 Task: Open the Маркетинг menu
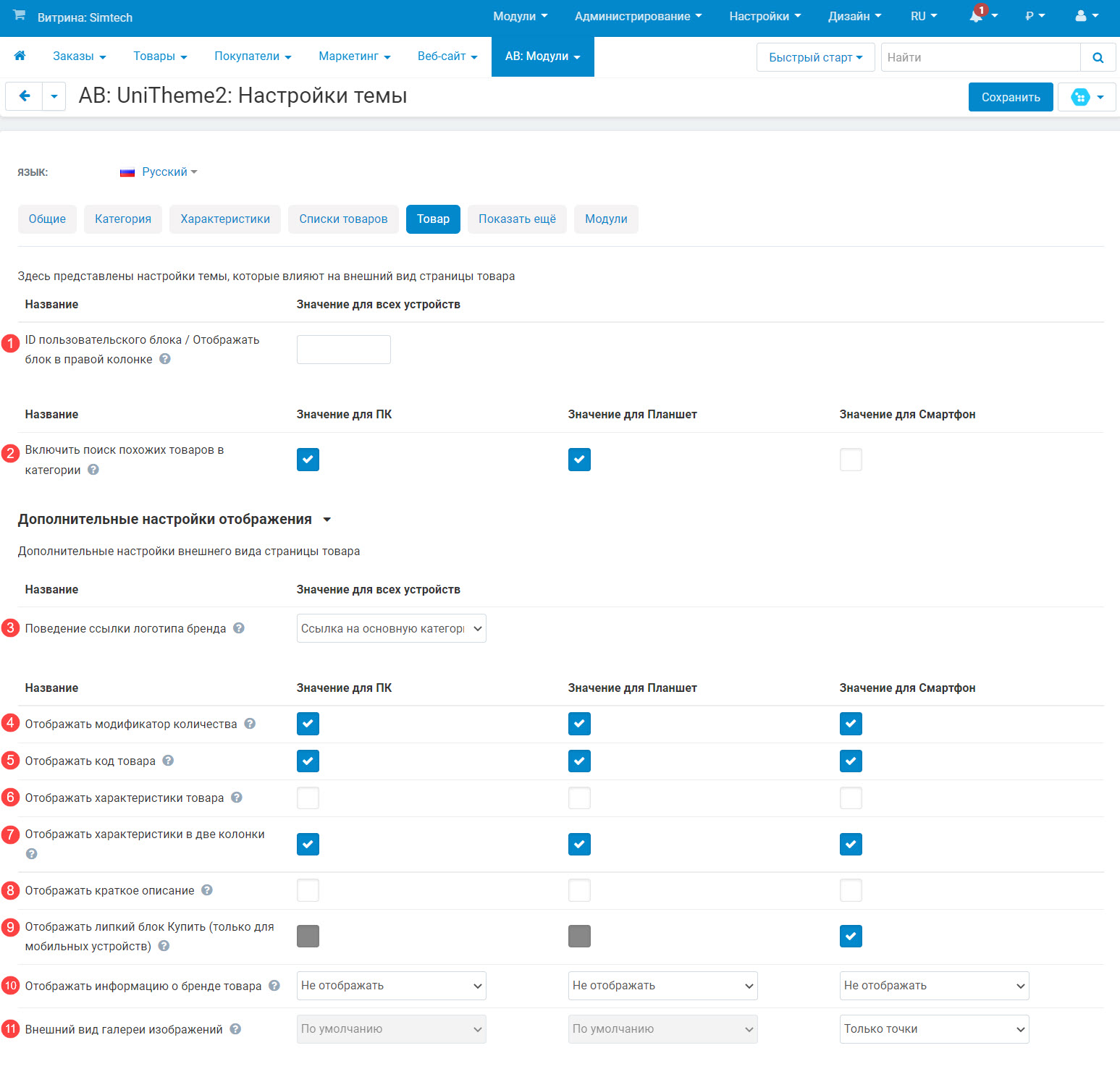[x=355, y=56]
